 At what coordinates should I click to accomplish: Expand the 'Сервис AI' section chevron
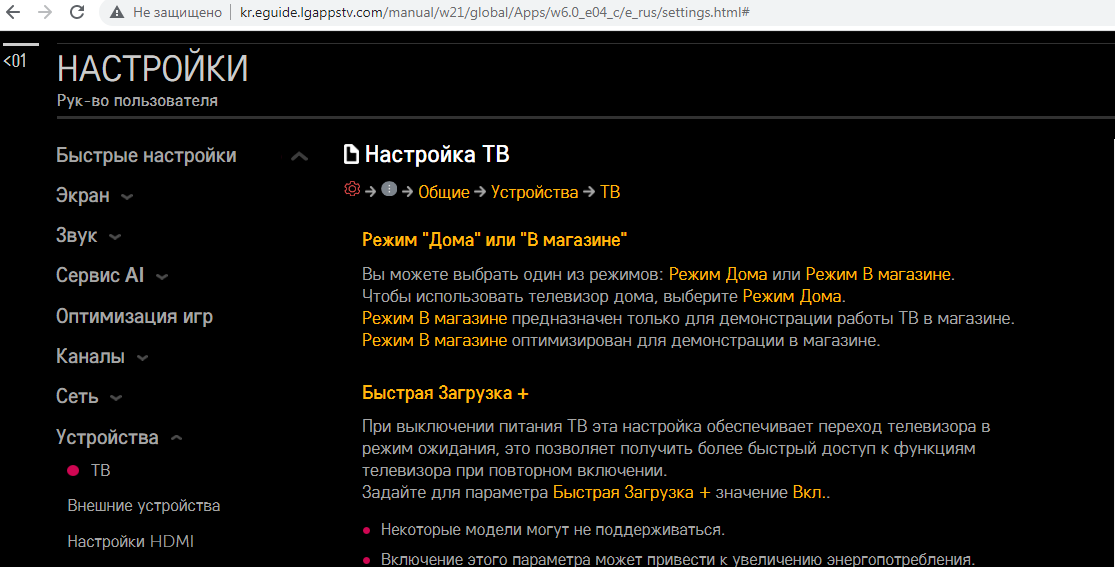(x=162, y=277)
